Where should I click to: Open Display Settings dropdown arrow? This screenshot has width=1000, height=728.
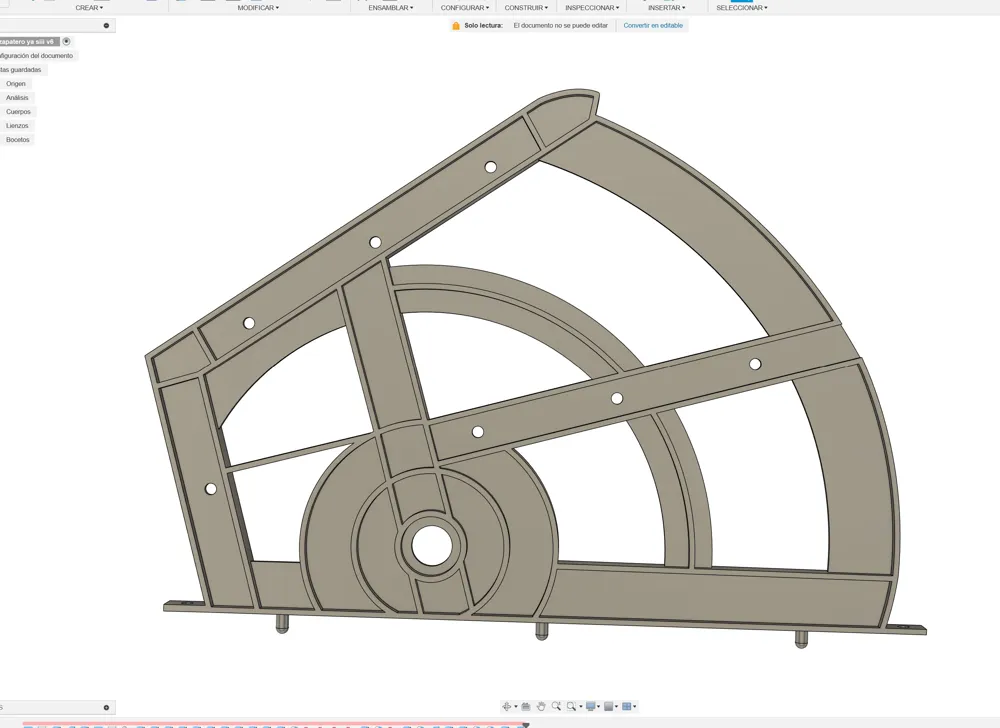(x=598, y=706)
